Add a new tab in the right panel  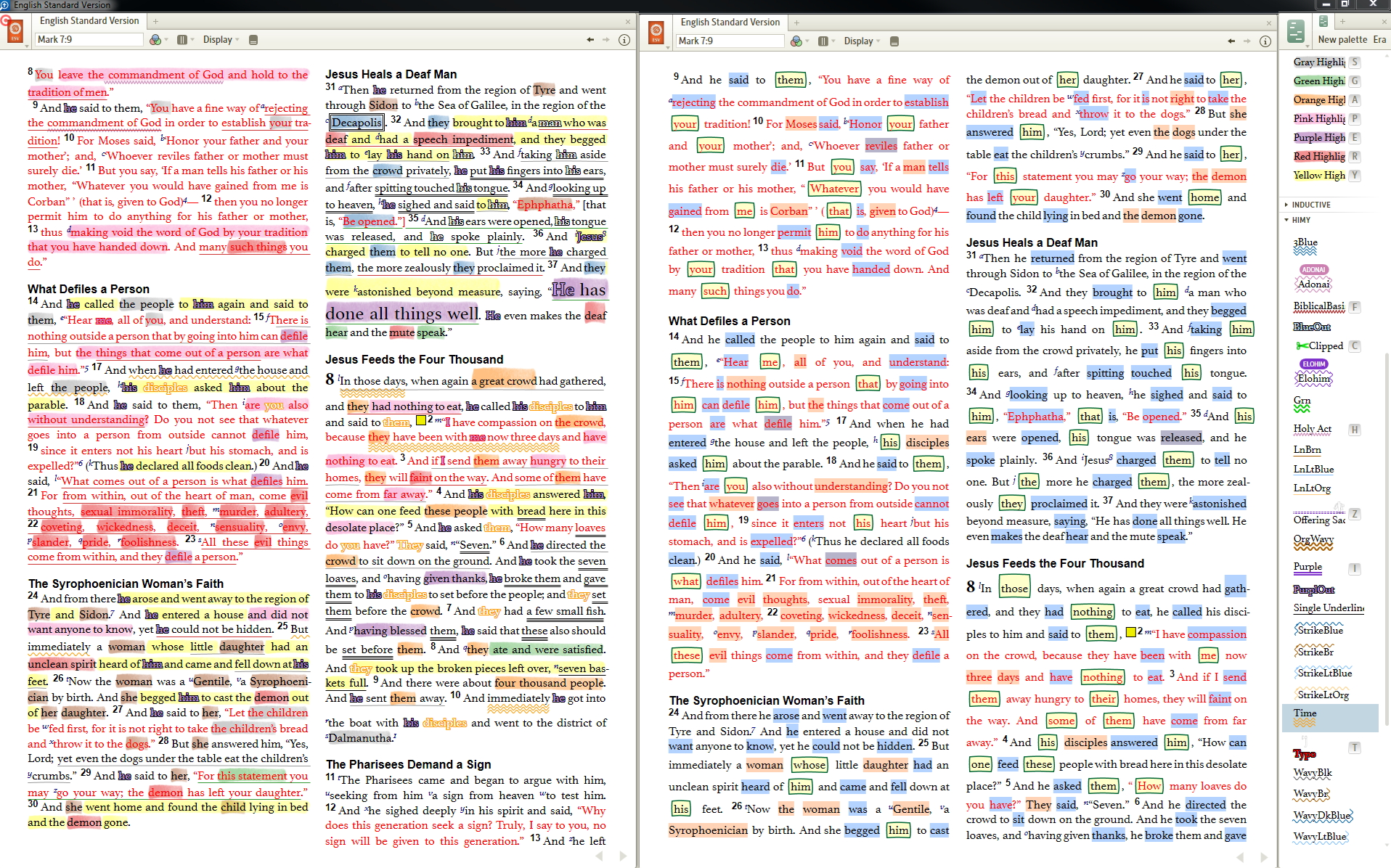796,23
